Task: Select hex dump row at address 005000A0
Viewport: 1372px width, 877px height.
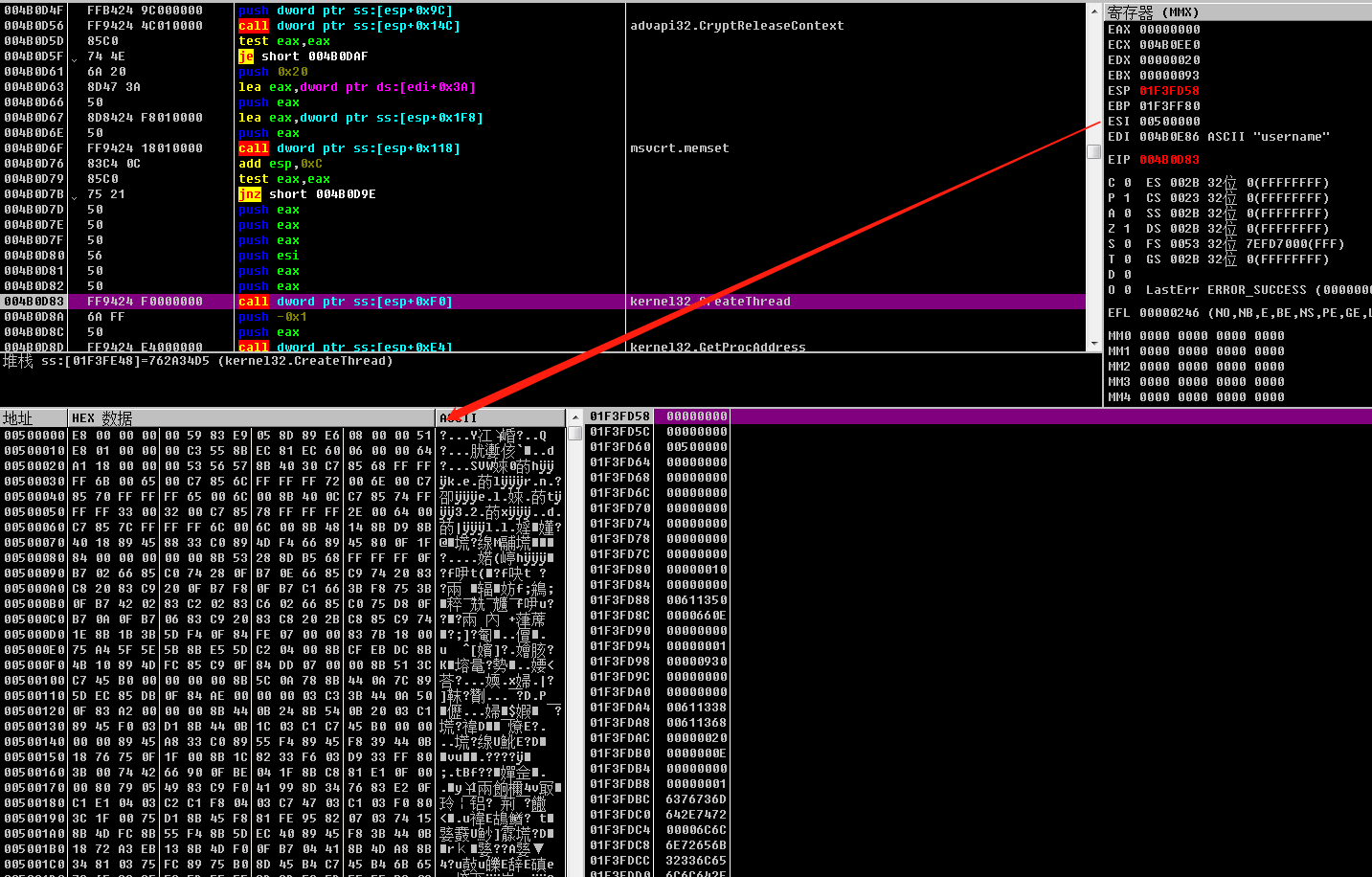Action: pos(282,589)
